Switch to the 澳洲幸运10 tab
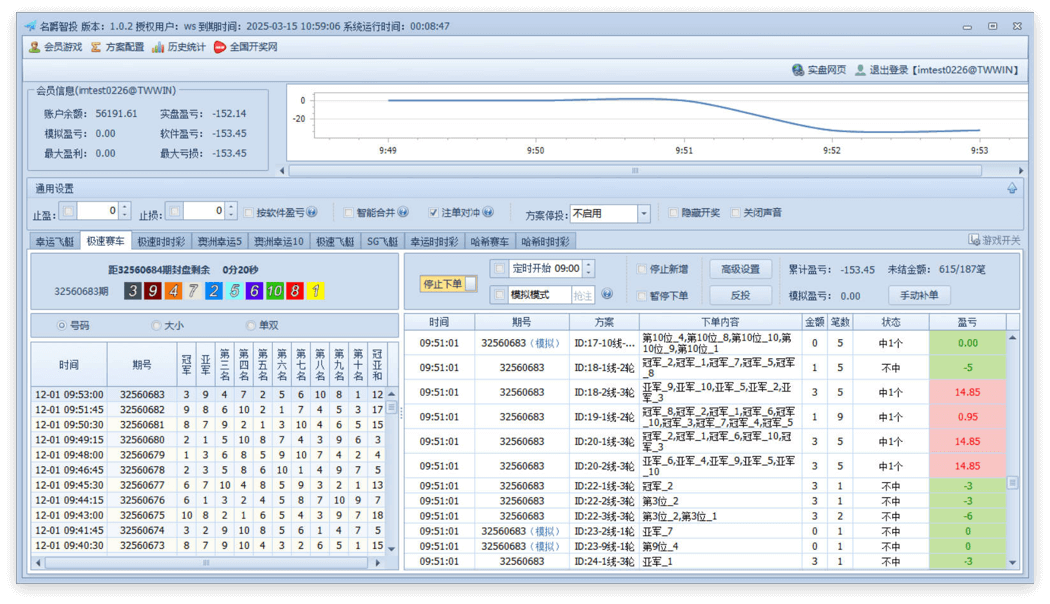This screenshot has height=604, width=1050. tap(279, 241)
